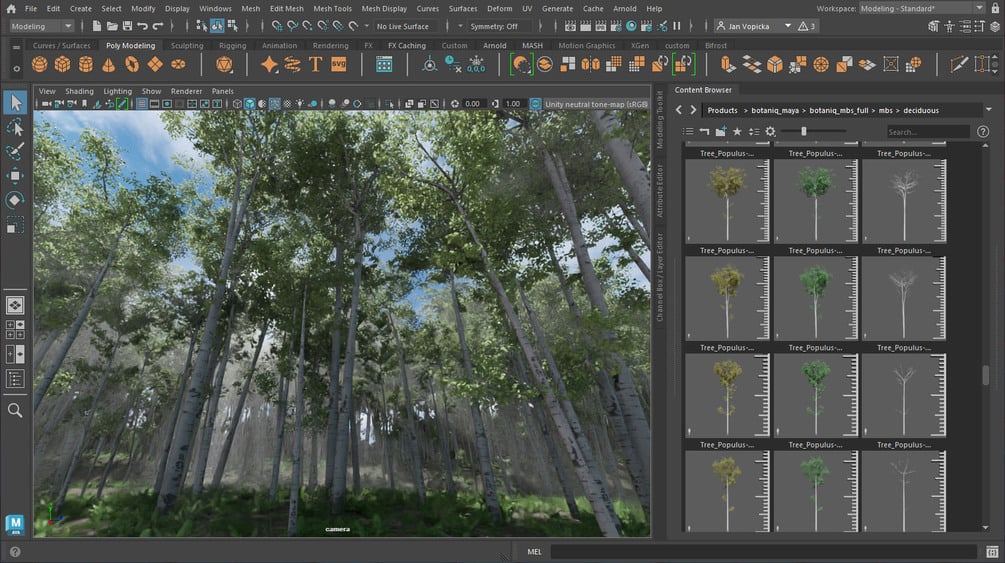Create a polygon cube from shelf
This screenshot has width=1005, height=563.
pos(62,64)
